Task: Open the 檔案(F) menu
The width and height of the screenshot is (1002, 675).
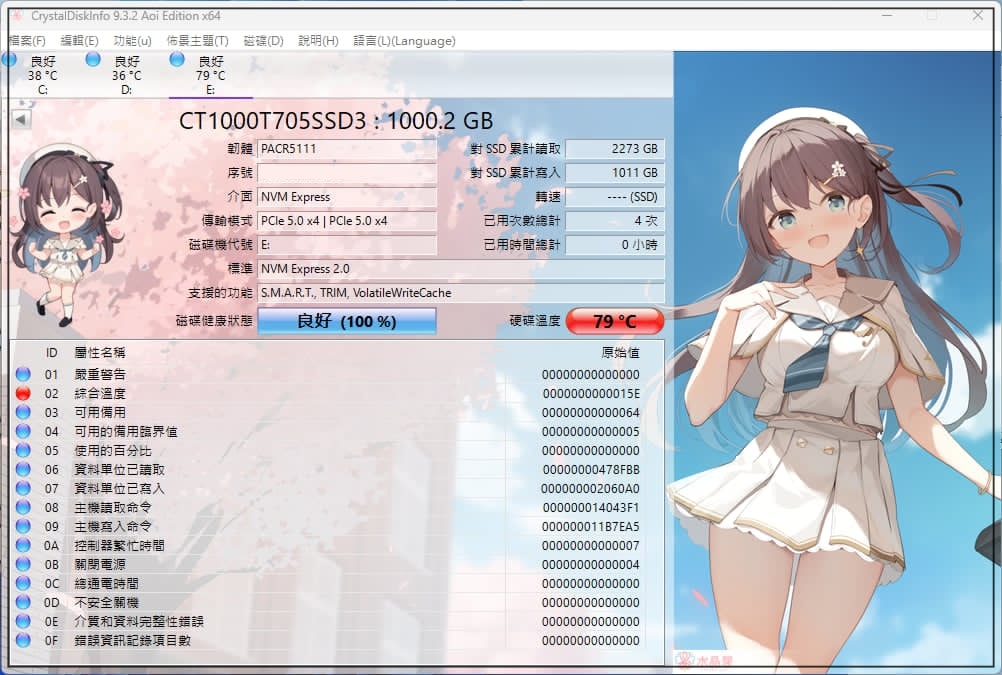Action: click(x=27, y=41)
